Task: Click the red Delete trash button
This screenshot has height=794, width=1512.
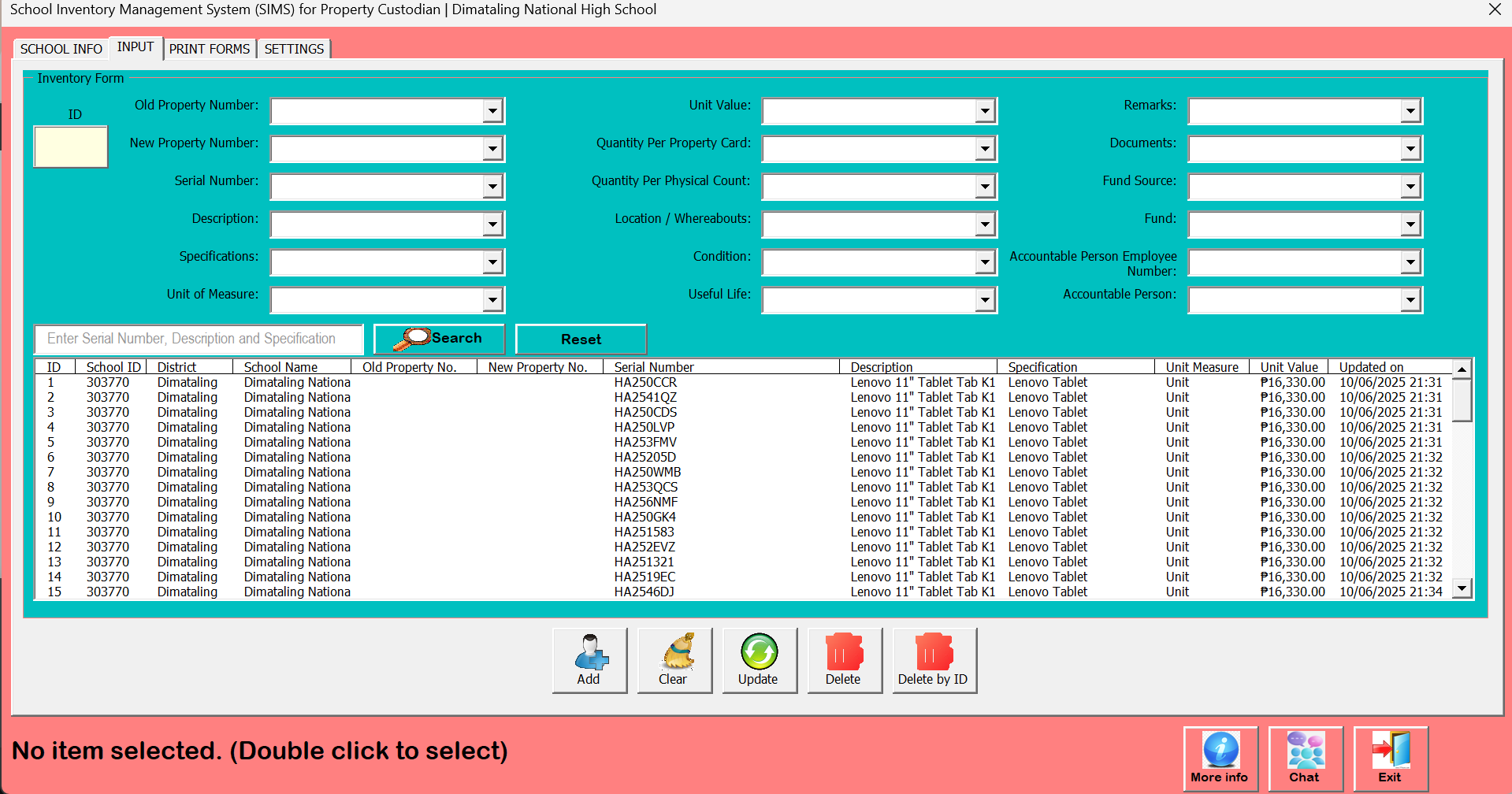Action: 843,660
